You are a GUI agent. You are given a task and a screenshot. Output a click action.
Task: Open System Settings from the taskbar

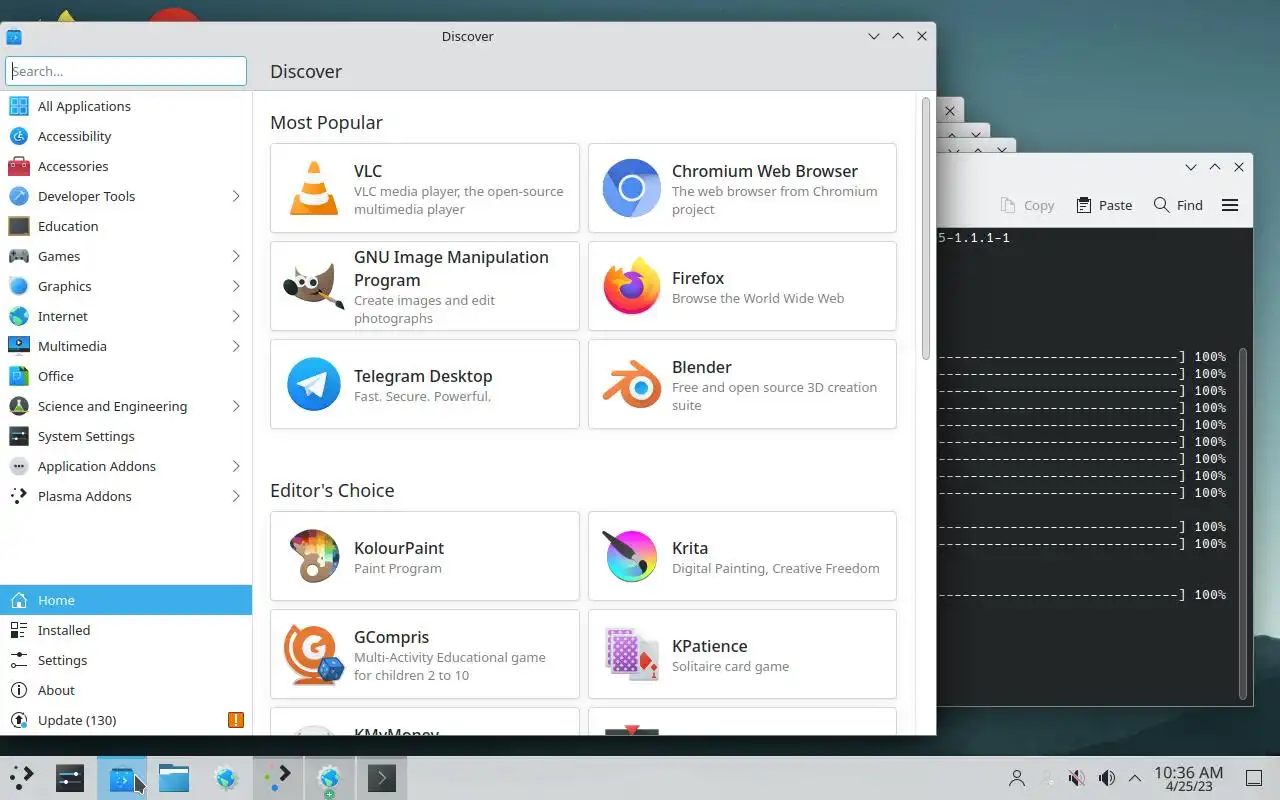(x=70, y=777)
